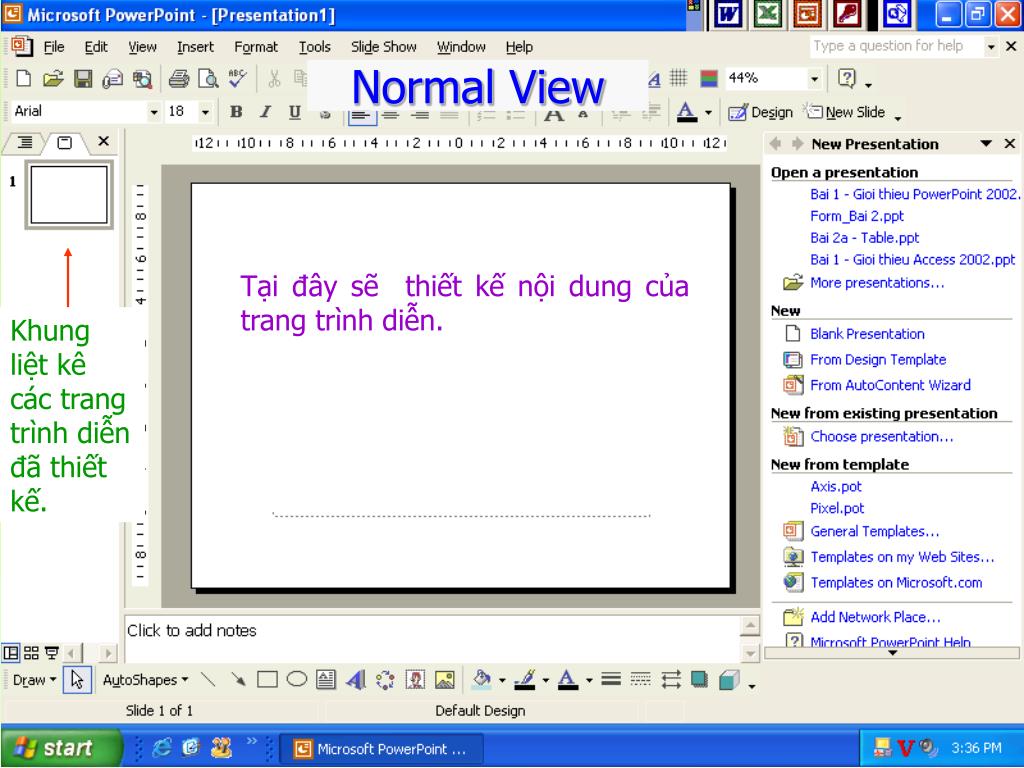Open the Draw menu dropdown
Screen dimensions: 1024x768
coord(34,680)
